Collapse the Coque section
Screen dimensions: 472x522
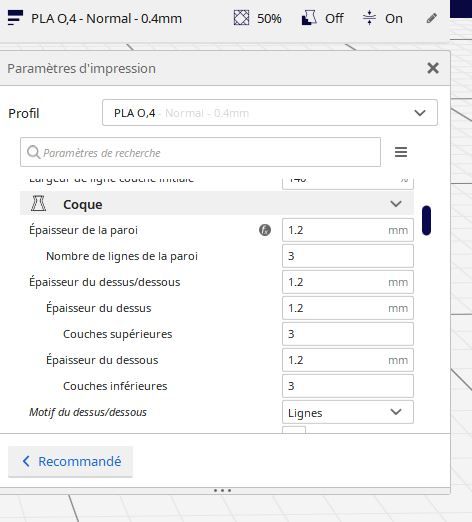click(396, 203)
